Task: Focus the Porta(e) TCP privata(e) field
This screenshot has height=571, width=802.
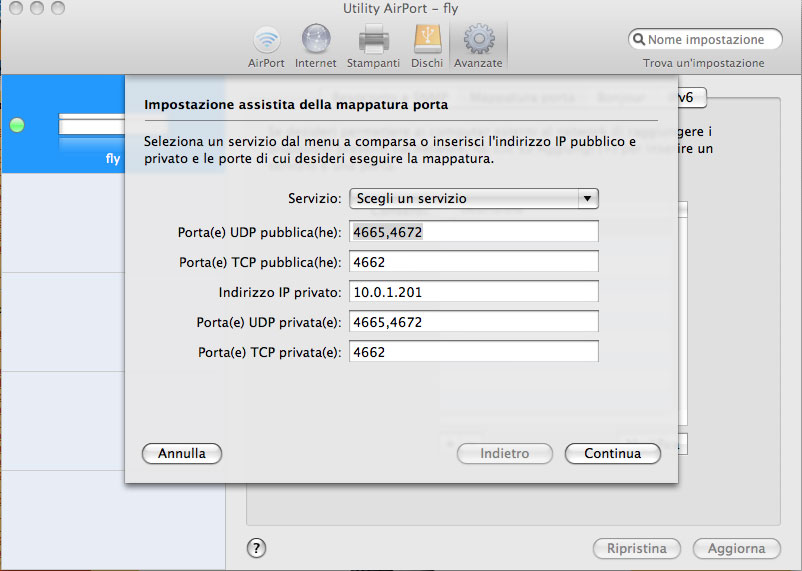Action: [x=474, y=352]
